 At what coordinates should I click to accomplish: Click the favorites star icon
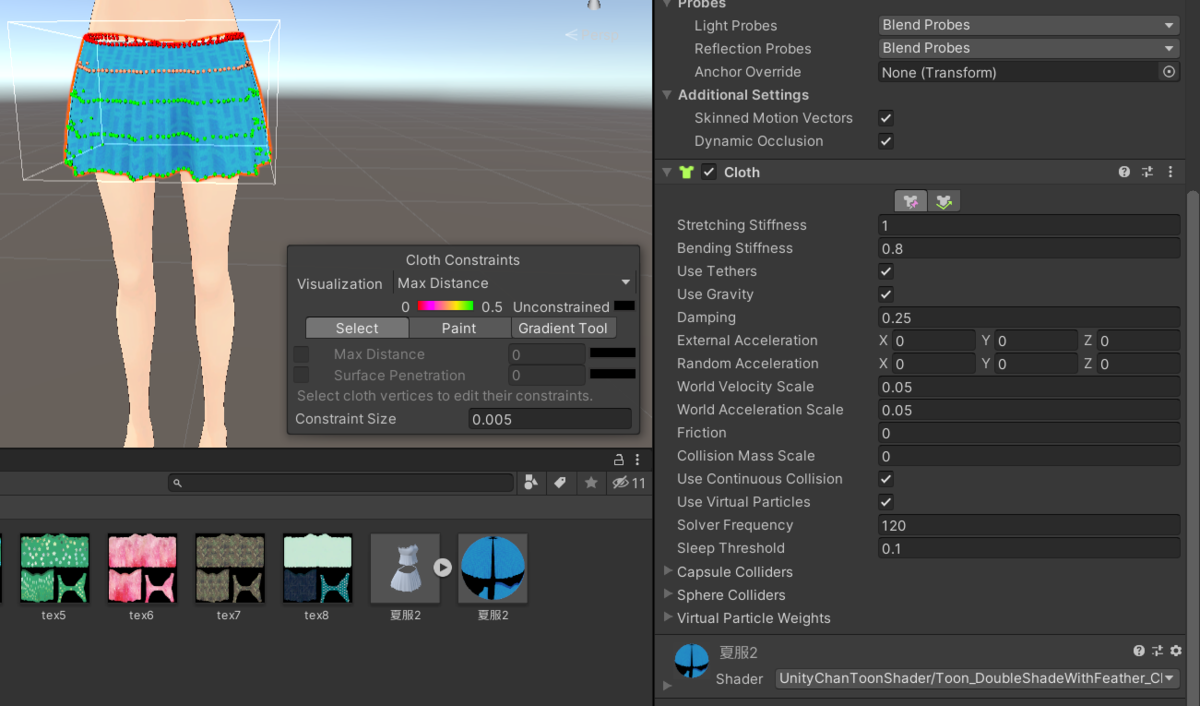[591, 483]
